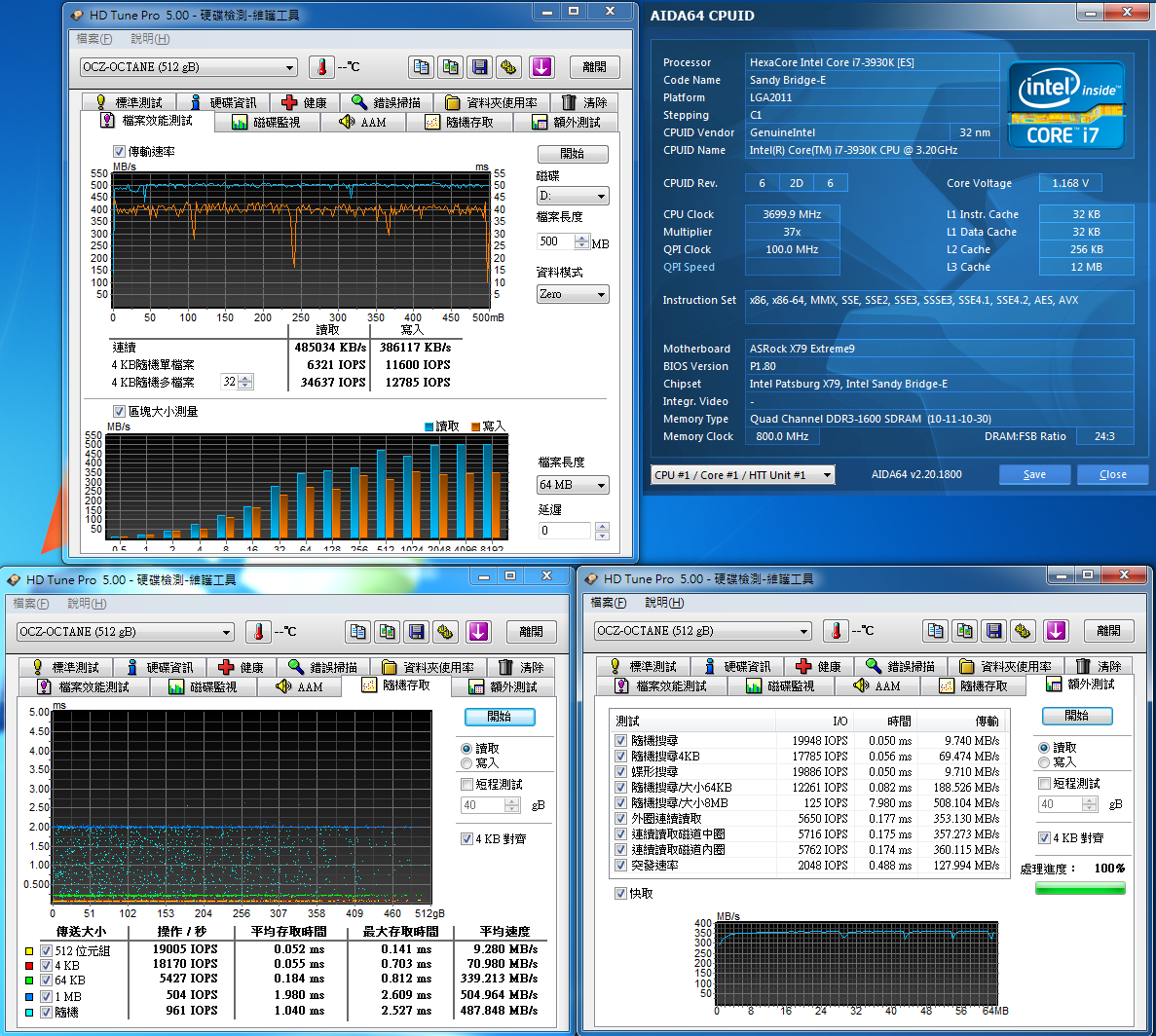The width and height of the screenshot is (1156, 1036).
Task: Open CPU #1 / Core #1 selector in AIDA64
Action: click(x=742, y=475)
